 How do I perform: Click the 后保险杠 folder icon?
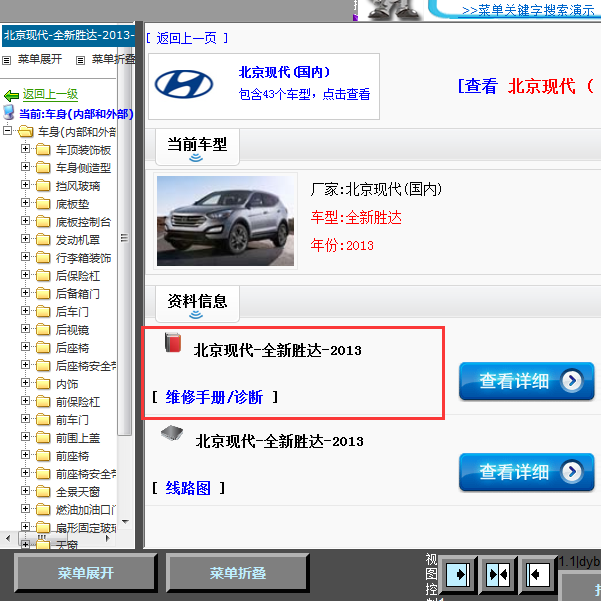43,276
